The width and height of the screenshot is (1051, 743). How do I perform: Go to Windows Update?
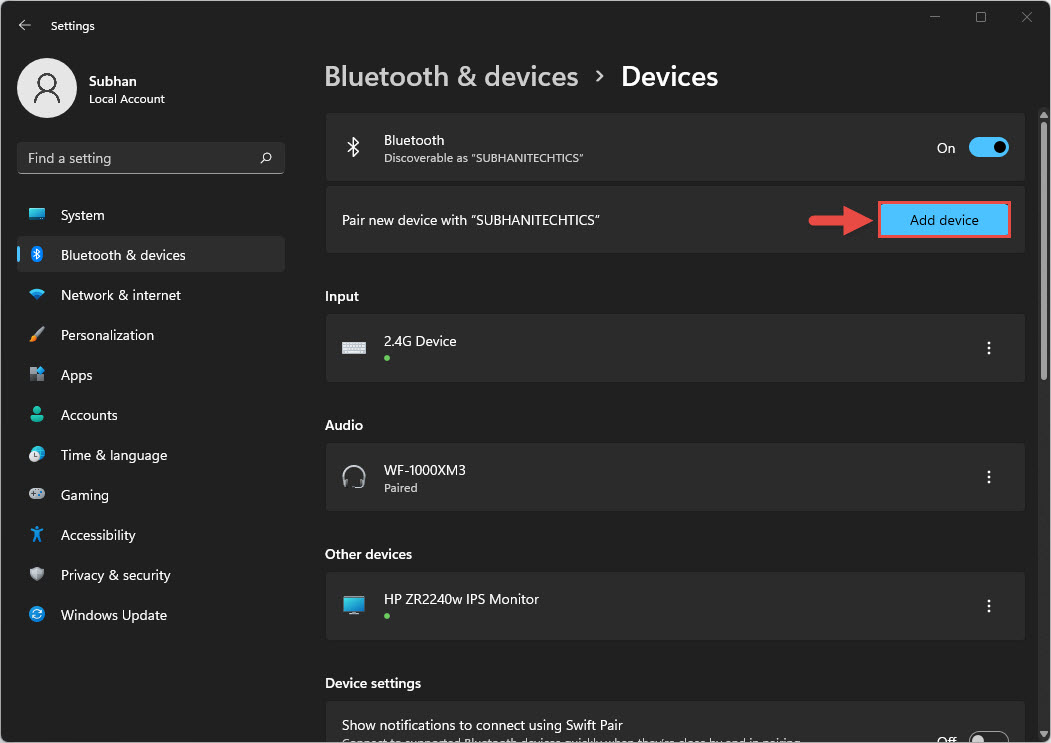pyautogui.click(x=151, y=615)
